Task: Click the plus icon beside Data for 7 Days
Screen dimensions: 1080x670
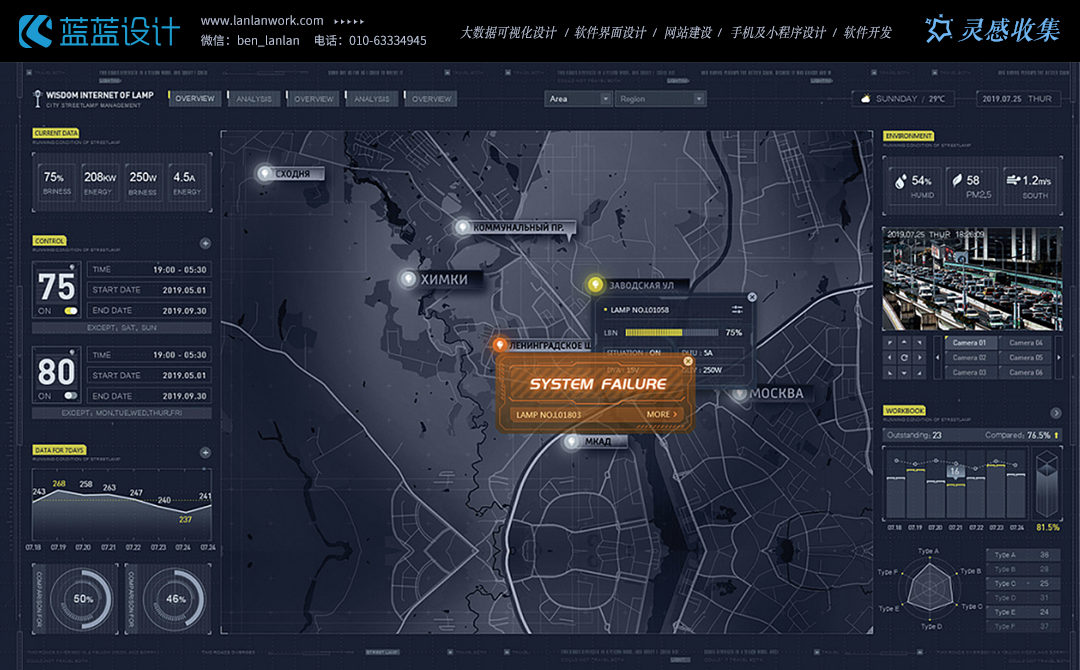Action: coord(205,452)
